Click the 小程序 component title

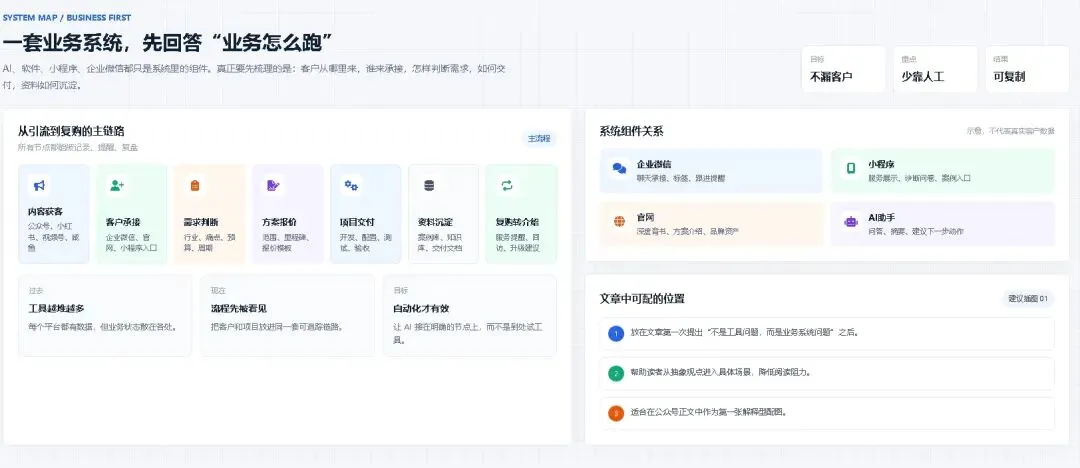(x=881, y=165)
